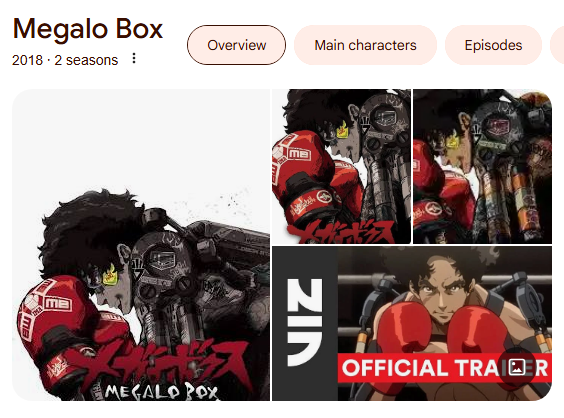Click the image gallery icon on trailer
564x418 pixels.
pyautogui.click(x=517, y=368)
